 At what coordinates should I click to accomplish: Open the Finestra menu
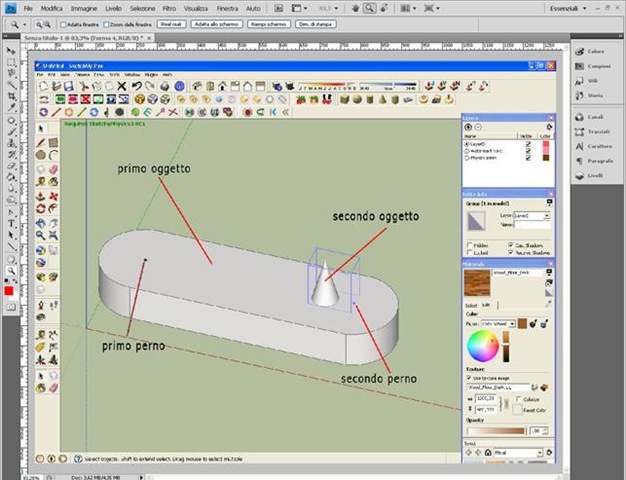(234, 8)
